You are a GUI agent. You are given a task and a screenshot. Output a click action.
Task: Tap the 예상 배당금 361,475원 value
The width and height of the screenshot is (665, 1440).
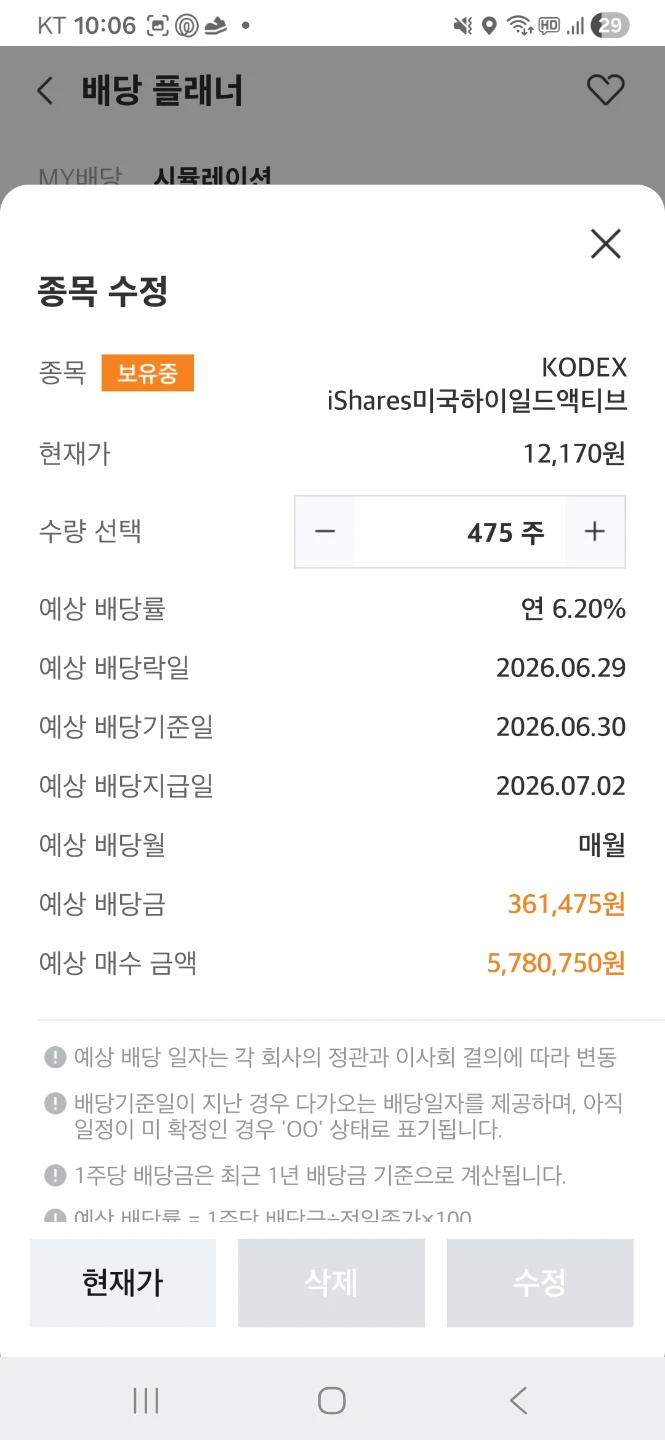pyautogui.click(x=567, y=904)
